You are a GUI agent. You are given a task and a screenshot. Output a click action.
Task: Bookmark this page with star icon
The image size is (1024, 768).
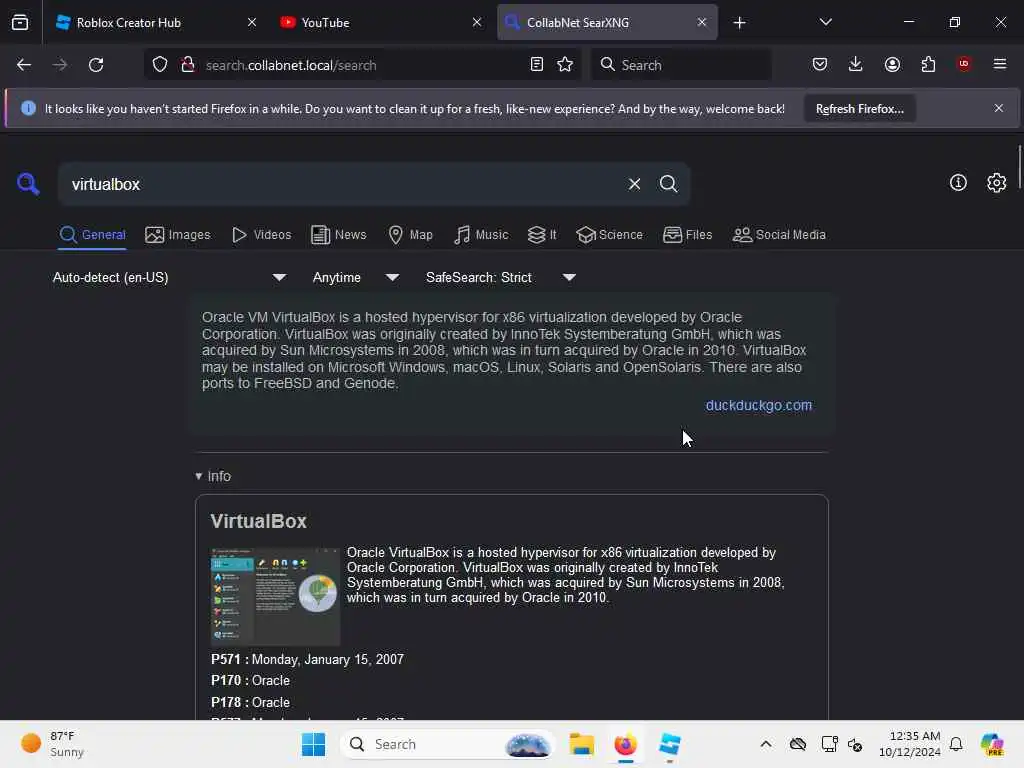pyautogui.click(x=565, y=65)
